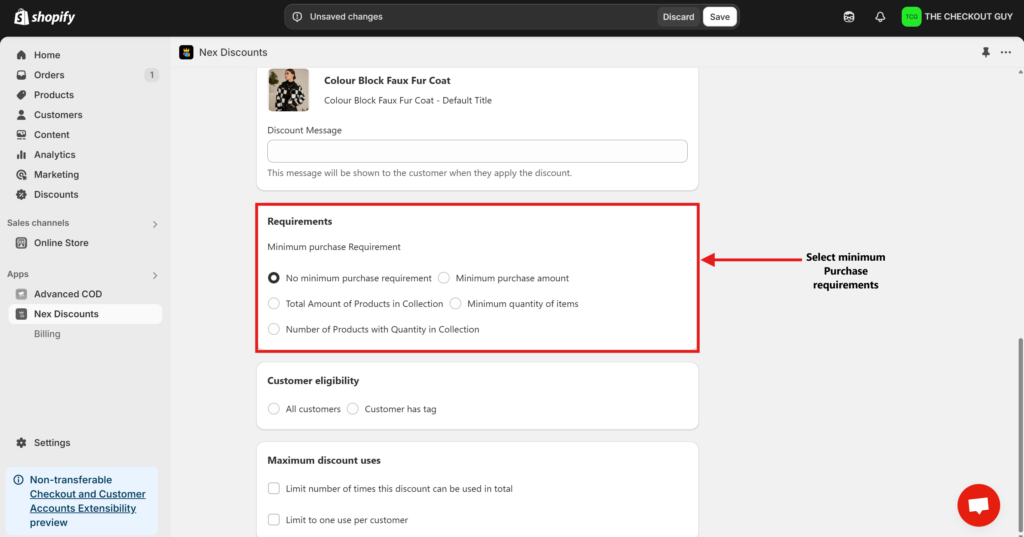Click the Nex Discounts sidebar app icon
The width and height of the screenshot is (1024, 537).
point(22,314)
